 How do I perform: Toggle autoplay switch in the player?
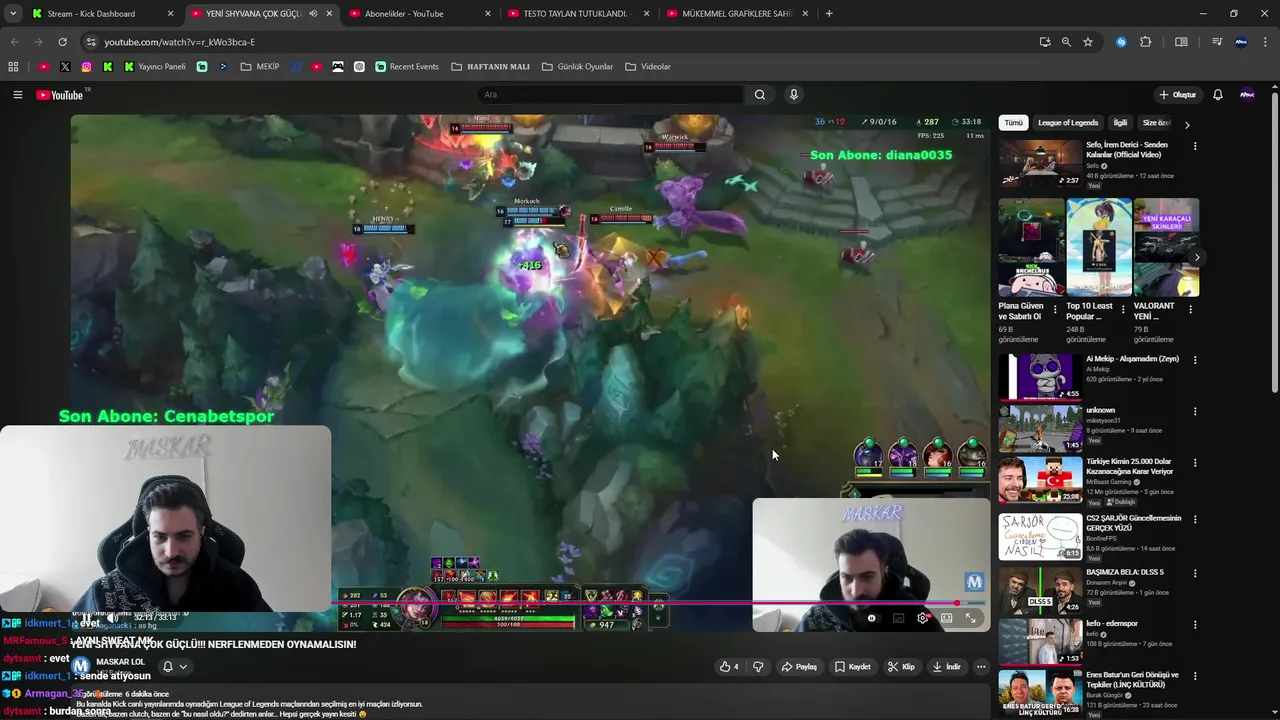872,618
